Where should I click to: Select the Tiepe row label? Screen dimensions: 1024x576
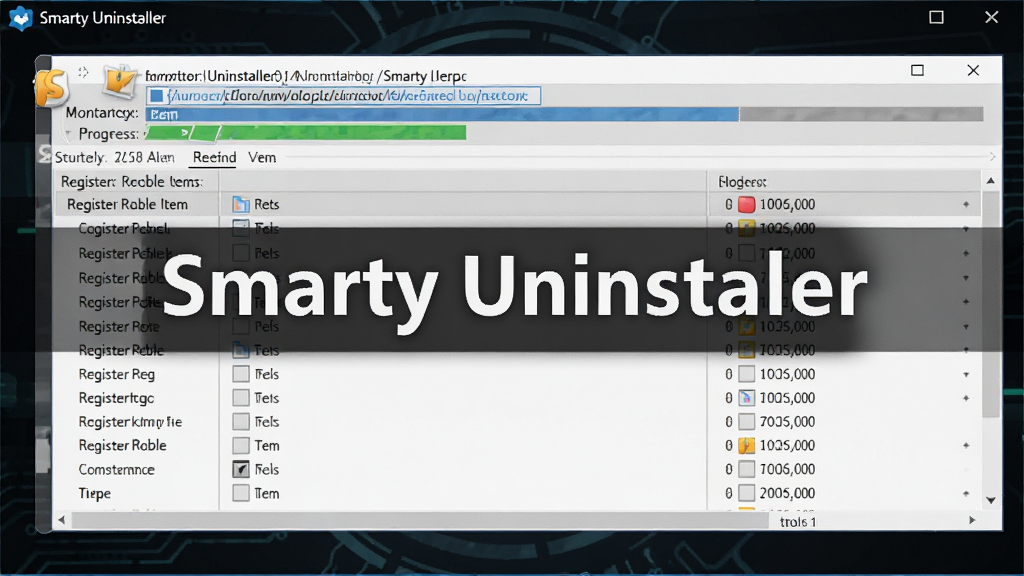coord(95,493)
